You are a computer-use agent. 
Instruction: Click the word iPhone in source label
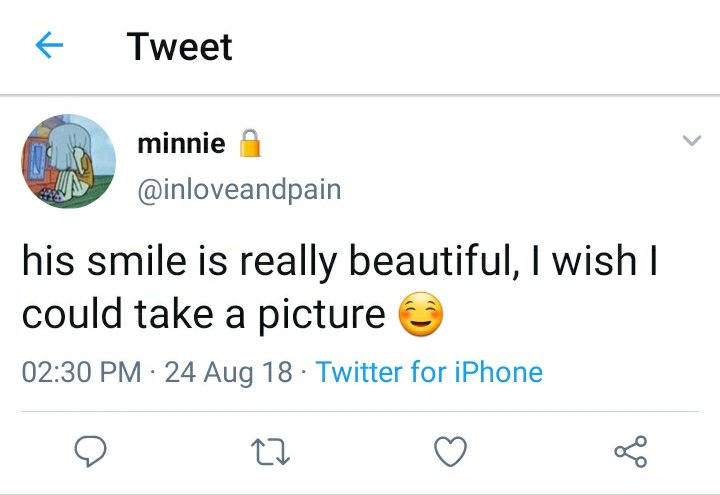(x=499, y=371)
